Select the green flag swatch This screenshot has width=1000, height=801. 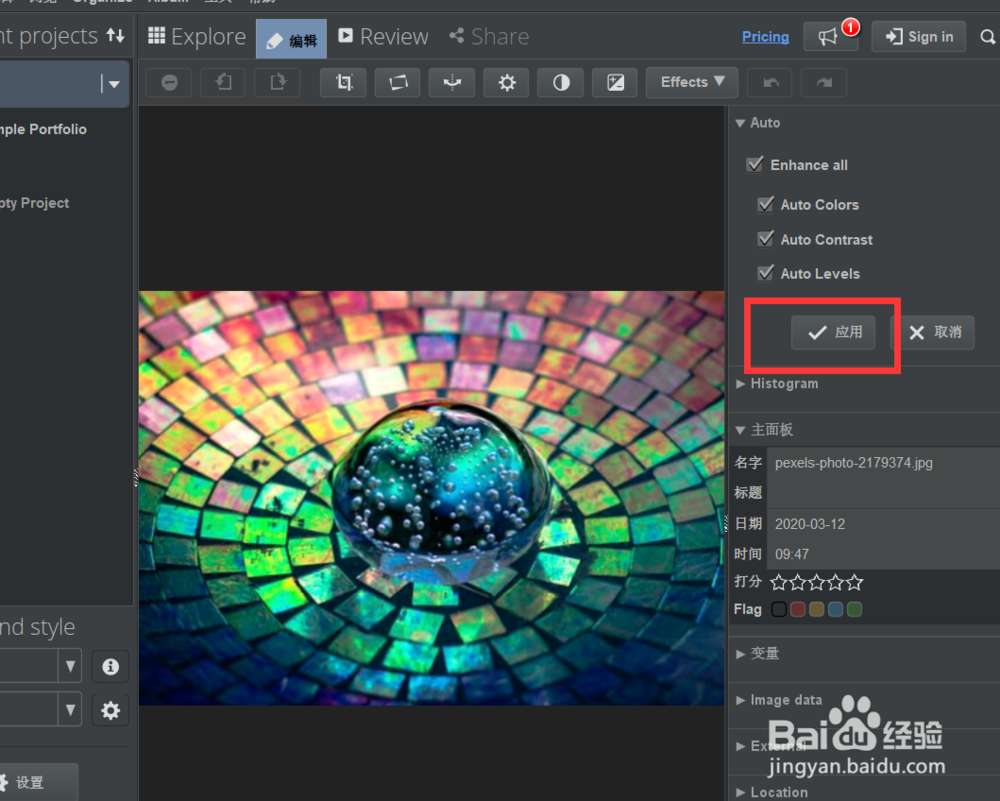[855, 610]
